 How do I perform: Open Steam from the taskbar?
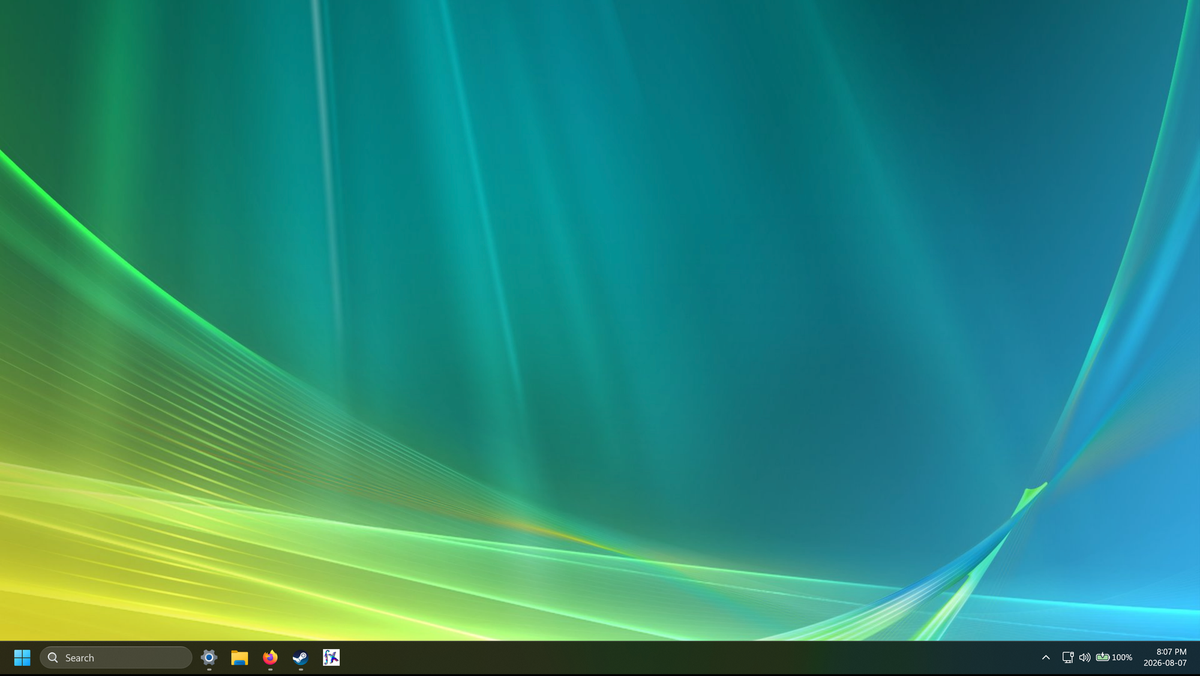coord(300,657)
